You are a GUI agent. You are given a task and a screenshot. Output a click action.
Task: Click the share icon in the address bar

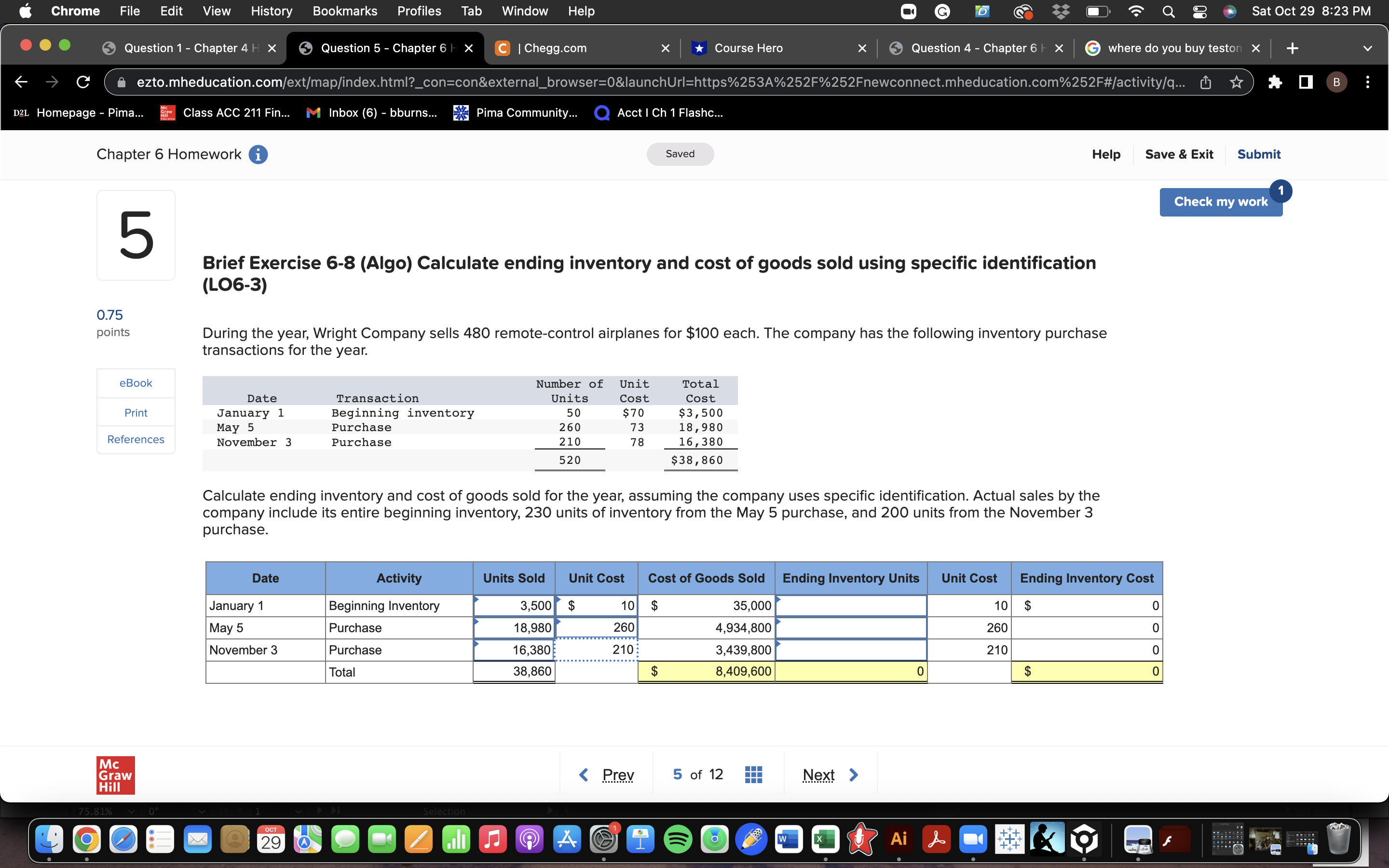tap(1205, 81)
